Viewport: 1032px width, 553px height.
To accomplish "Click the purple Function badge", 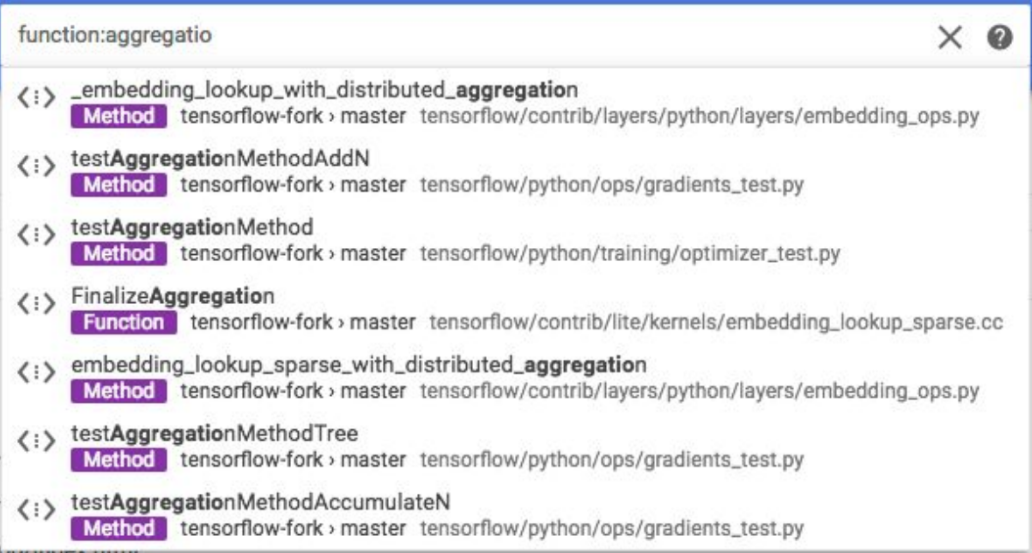I will [124, 323].
